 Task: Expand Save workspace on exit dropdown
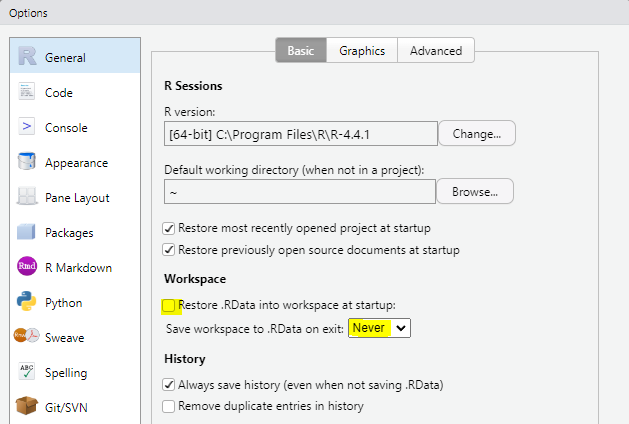379,328
